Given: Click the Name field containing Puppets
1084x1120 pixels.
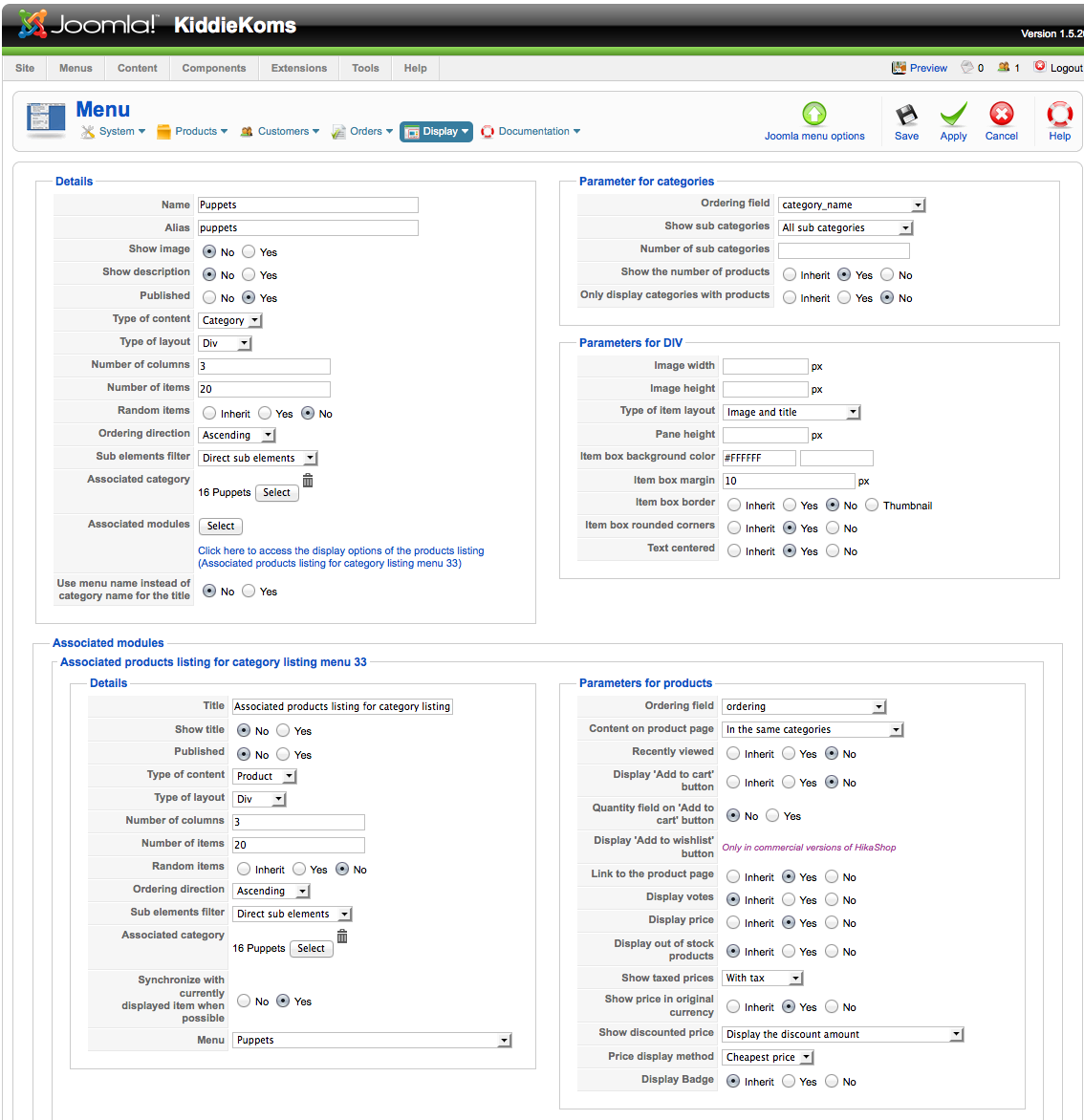Looking at the screenshot, I should 308,205.
